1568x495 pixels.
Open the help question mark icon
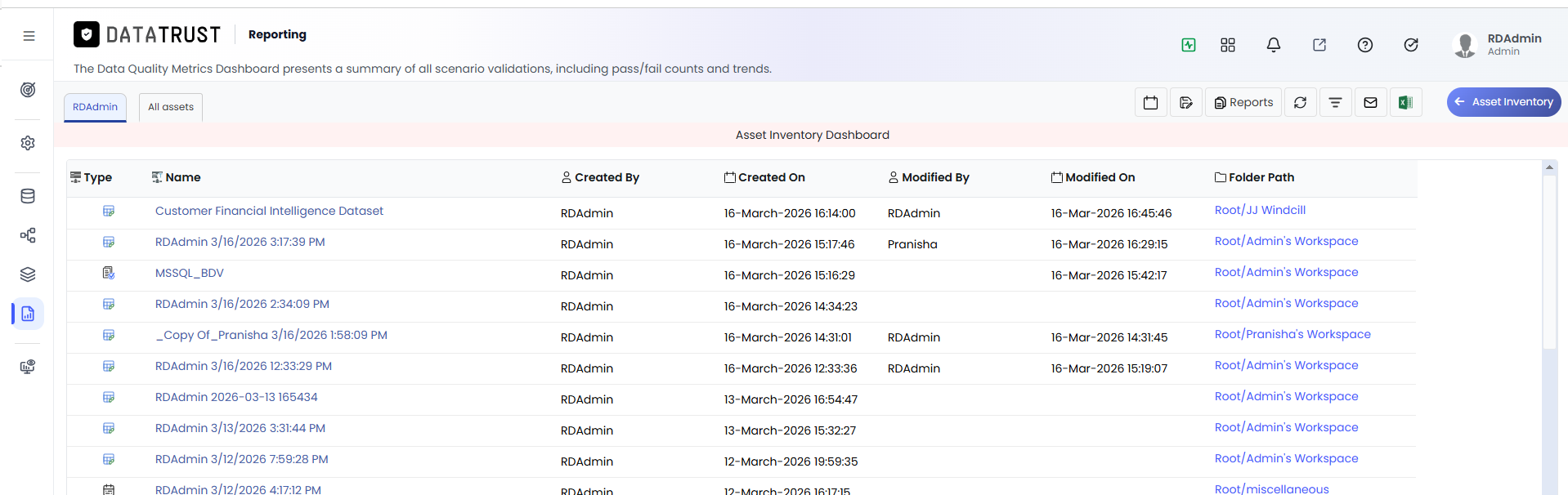pos(1365,45)
